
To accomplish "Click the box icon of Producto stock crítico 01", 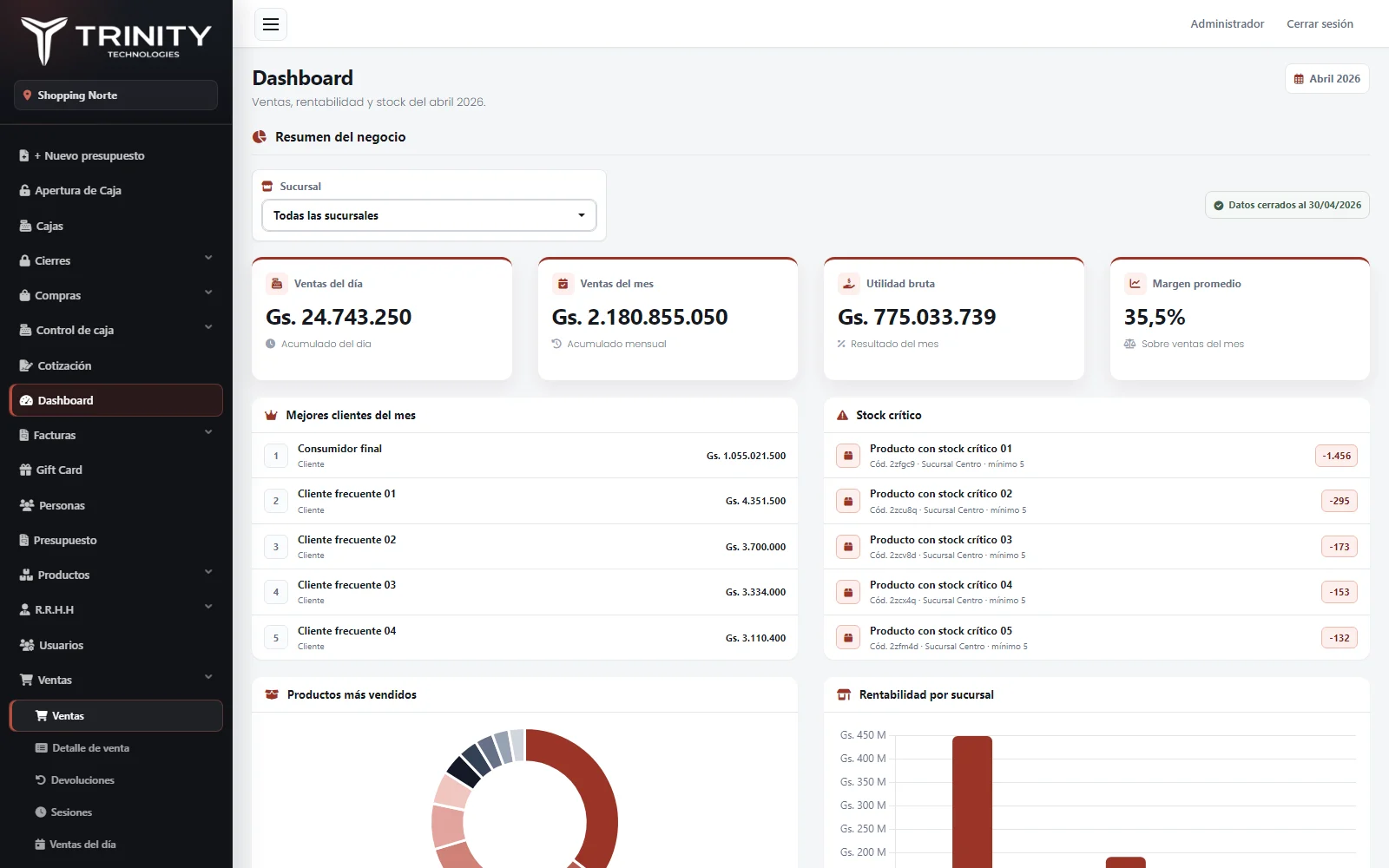I will 848,456.
